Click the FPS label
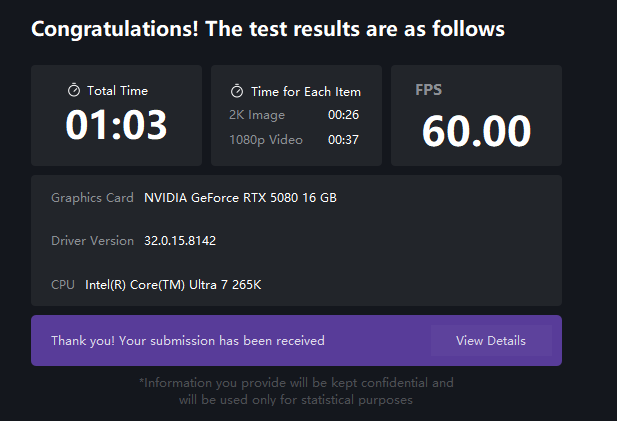The image size is (617, 421). [428, 90]
